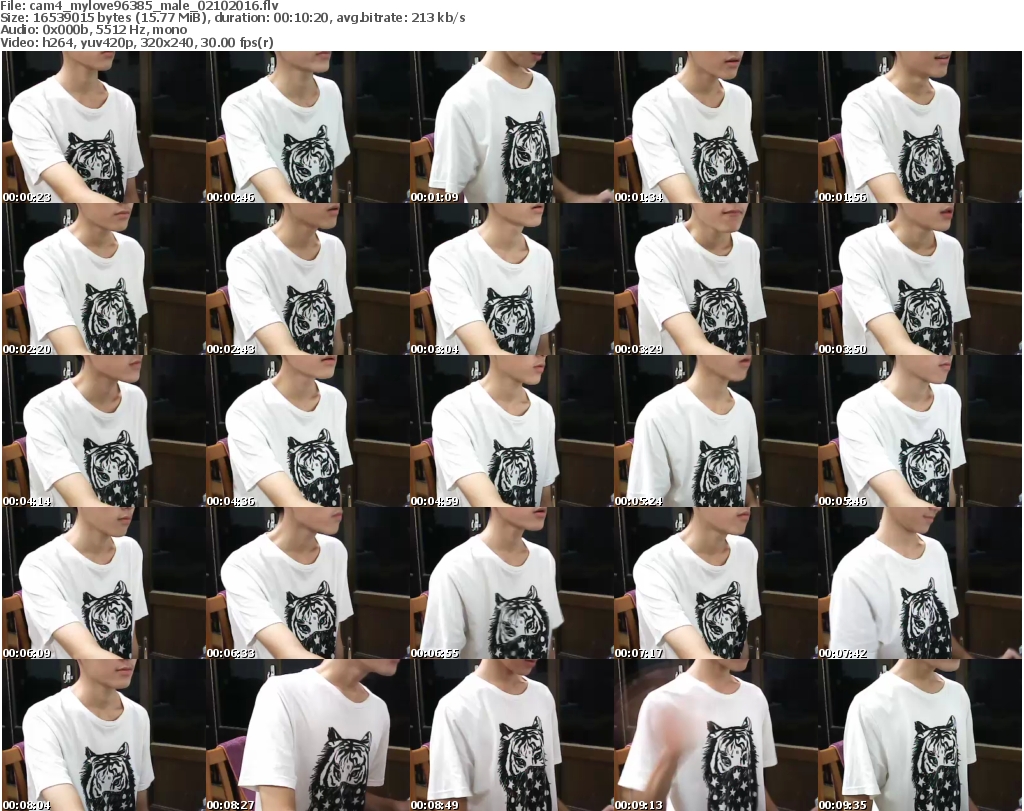Viewport: 1024px width, 811px height.
Task: Pick the frame labeled 00:01:34
Action: pyautogui.click(x=716, y=127)
